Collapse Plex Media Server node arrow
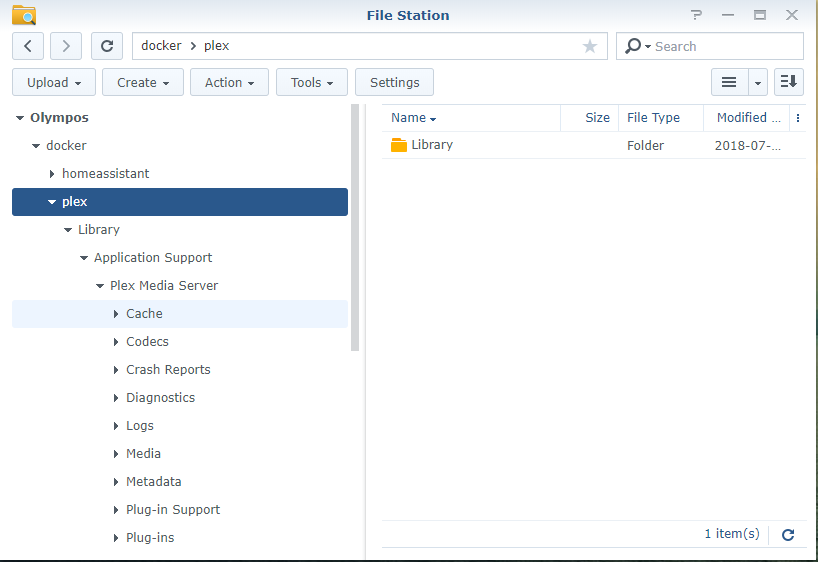 point(100,286)
